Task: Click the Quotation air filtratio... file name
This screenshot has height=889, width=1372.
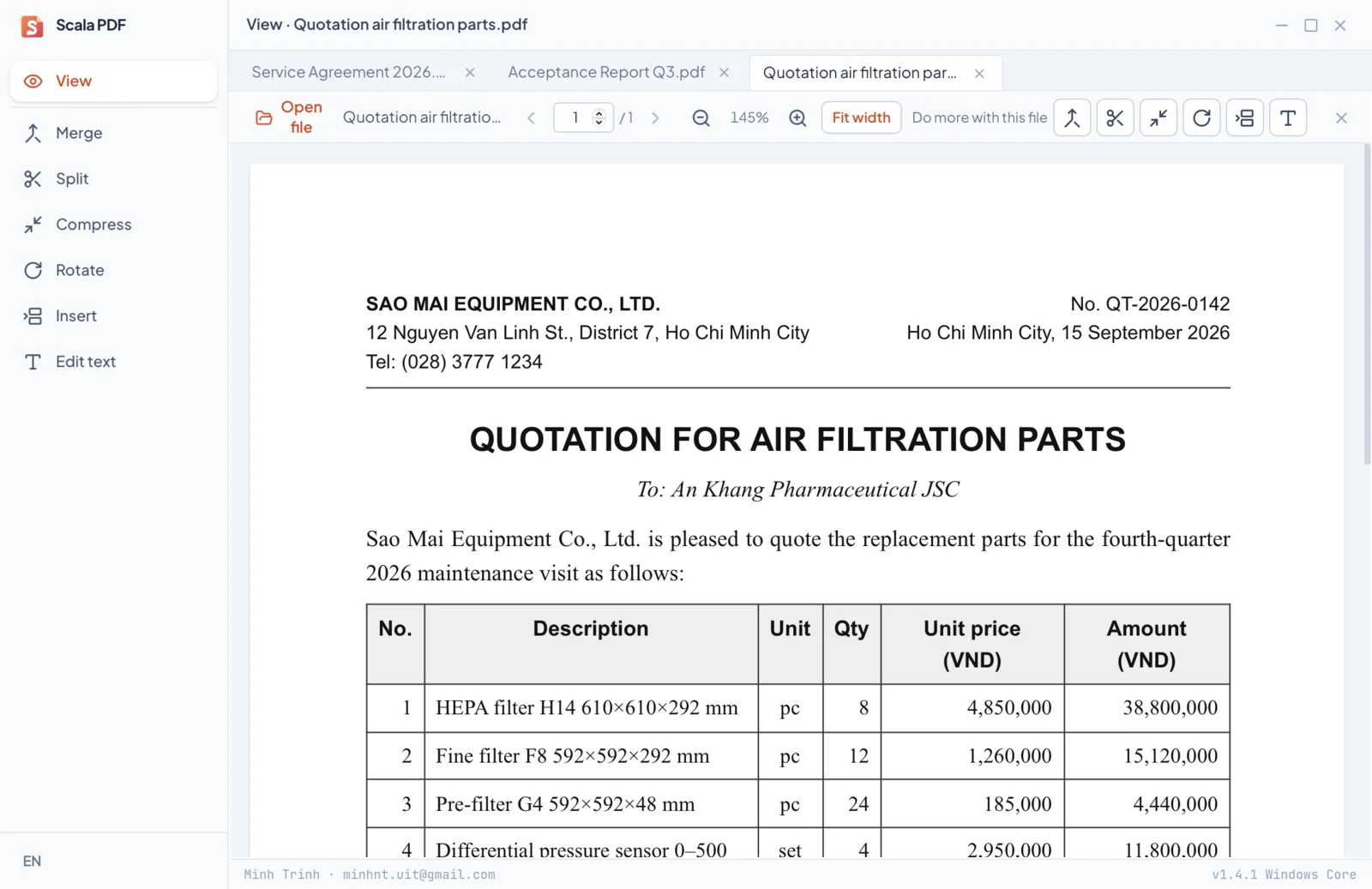Action: click(421, 117)
